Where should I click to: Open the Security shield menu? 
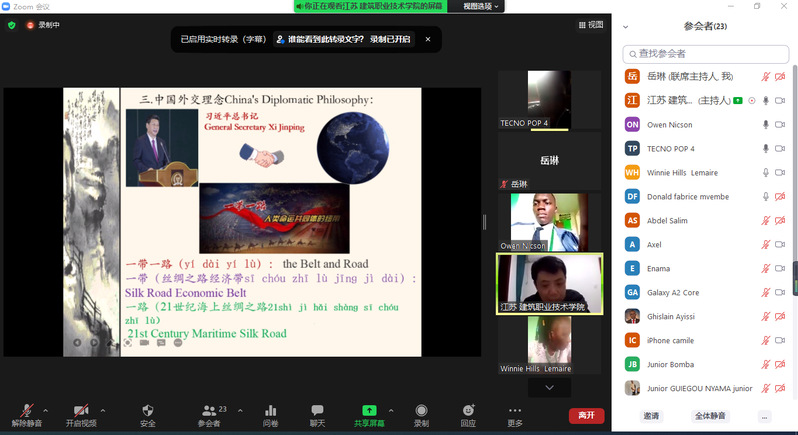[148, 410]
